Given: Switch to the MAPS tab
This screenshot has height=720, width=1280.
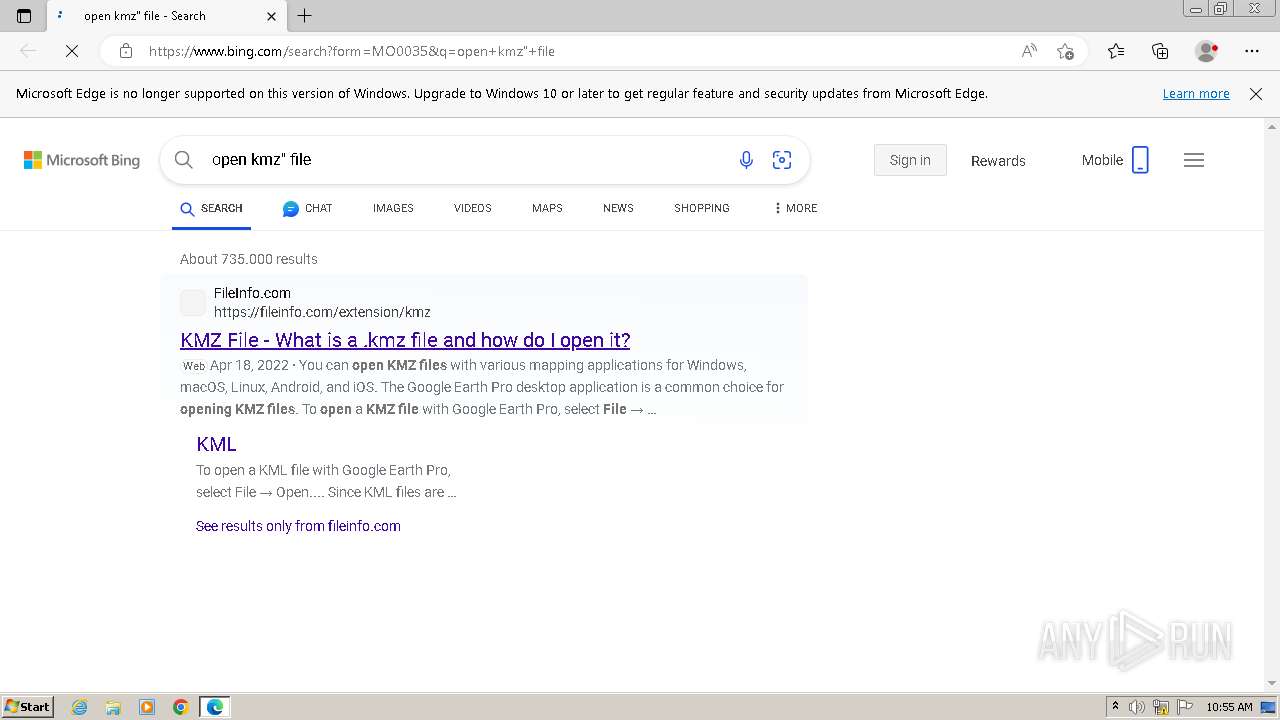Looking at the screenshot, I should click(547, 208).
